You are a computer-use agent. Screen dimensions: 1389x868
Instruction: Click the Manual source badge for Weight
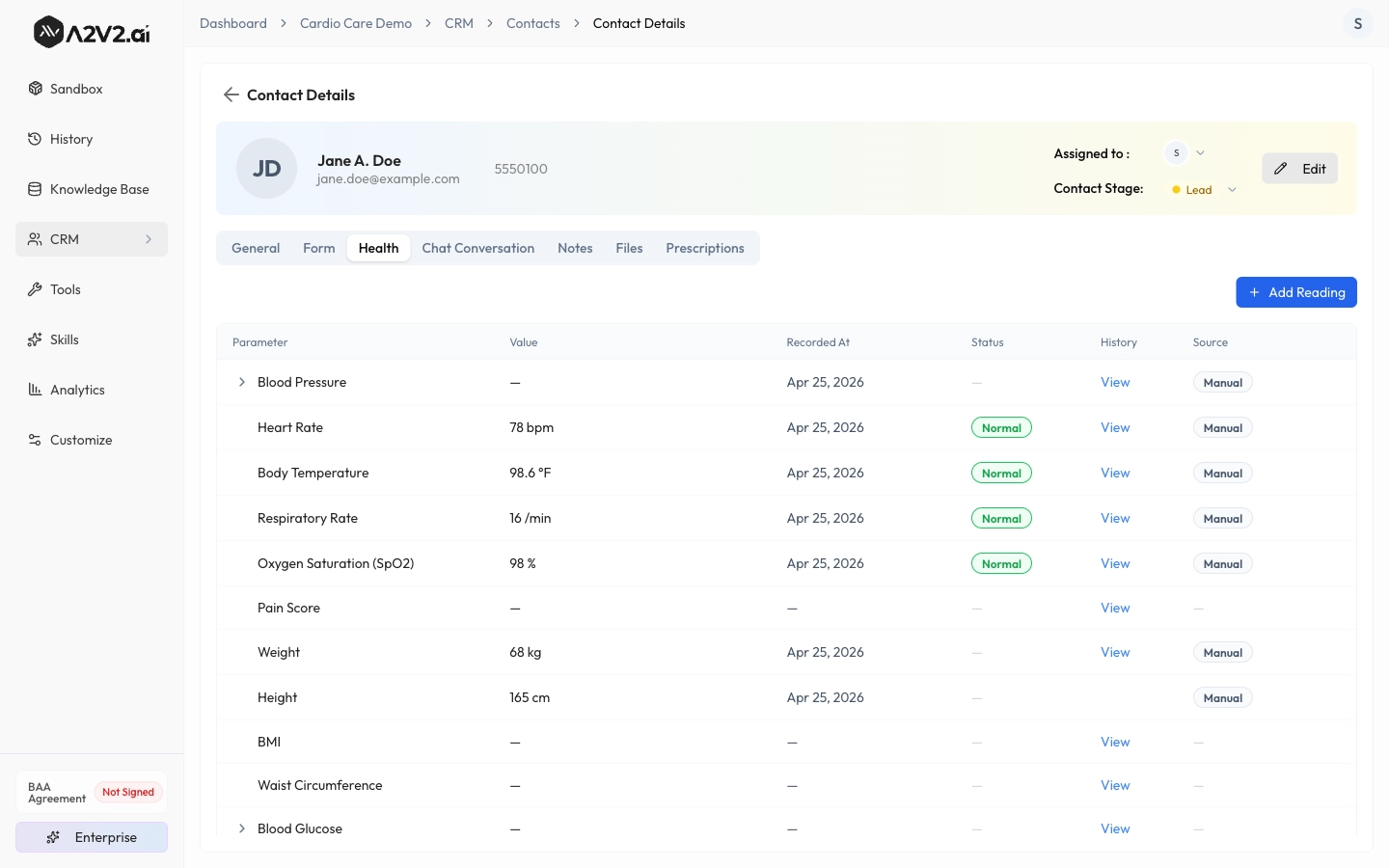tap(1222, 652)
